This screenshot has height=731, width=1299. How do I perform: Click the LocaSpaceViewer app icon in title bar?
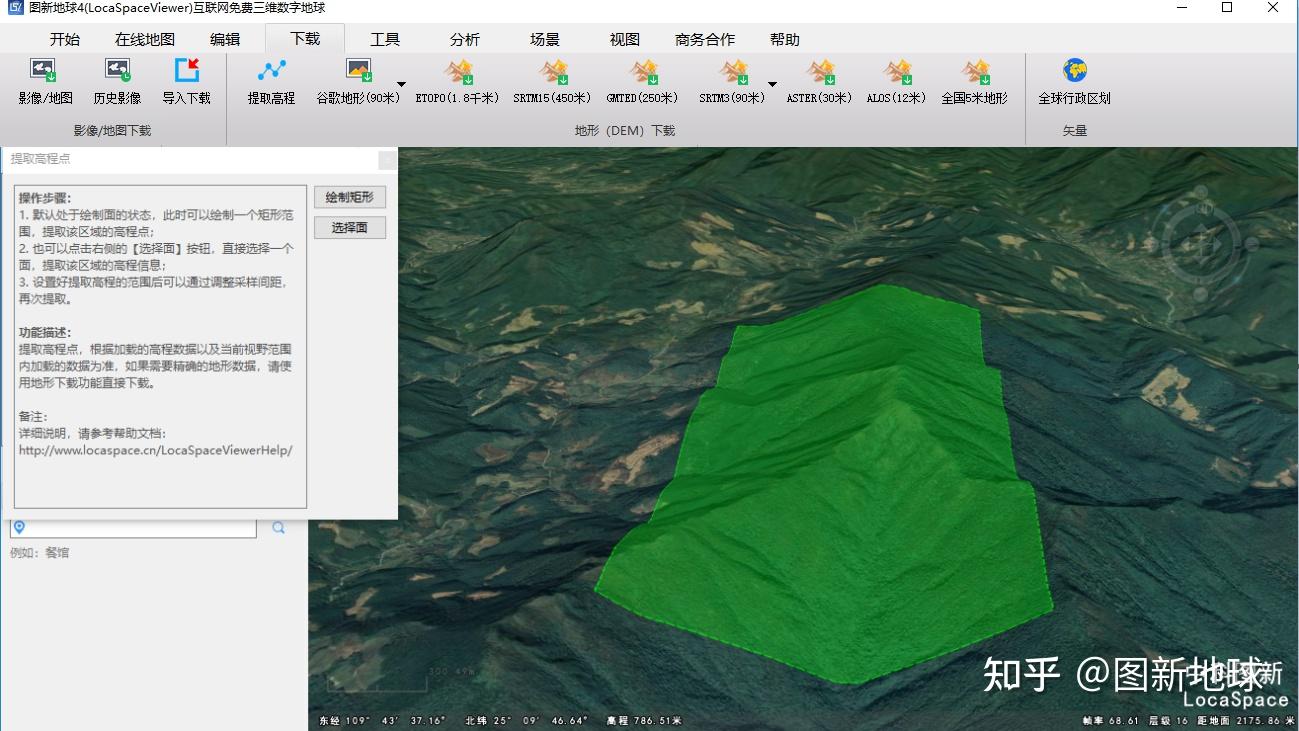14,8
